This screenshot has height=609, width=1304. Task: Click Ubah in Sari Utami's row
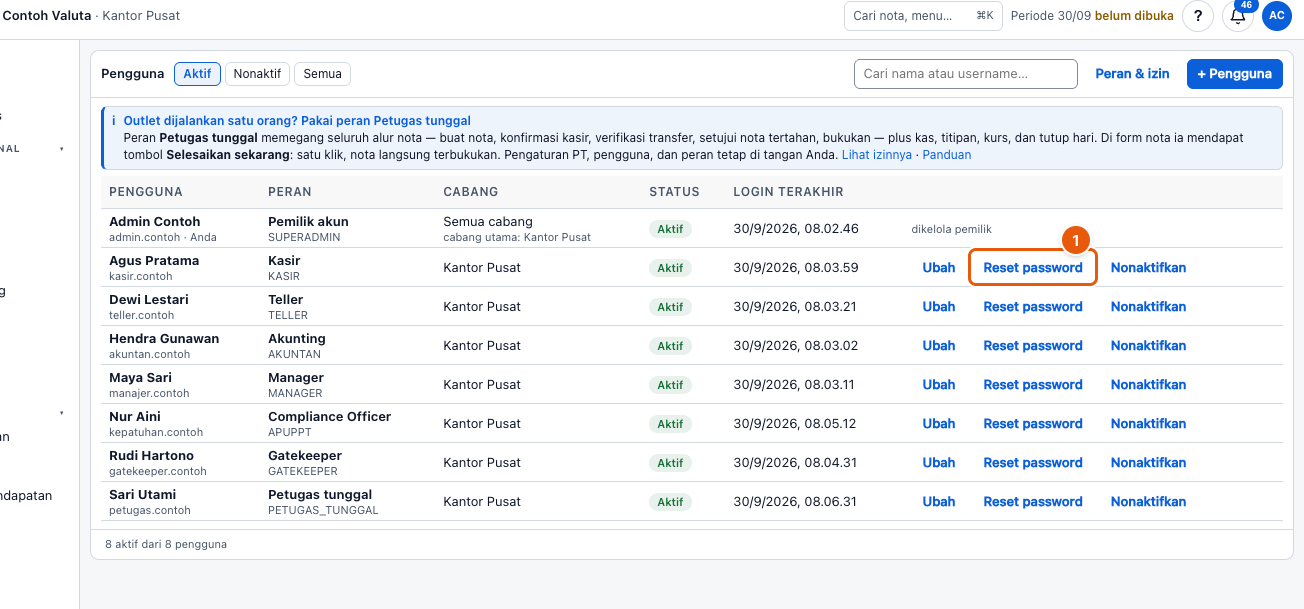click(939, 502)
